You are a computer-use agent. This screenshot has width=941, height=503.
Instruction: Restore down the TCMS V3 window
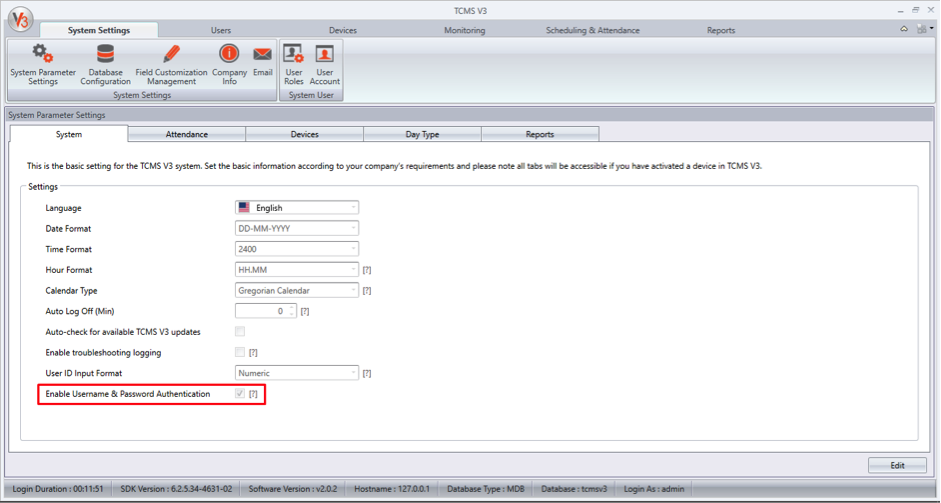[x=915, y=10]
